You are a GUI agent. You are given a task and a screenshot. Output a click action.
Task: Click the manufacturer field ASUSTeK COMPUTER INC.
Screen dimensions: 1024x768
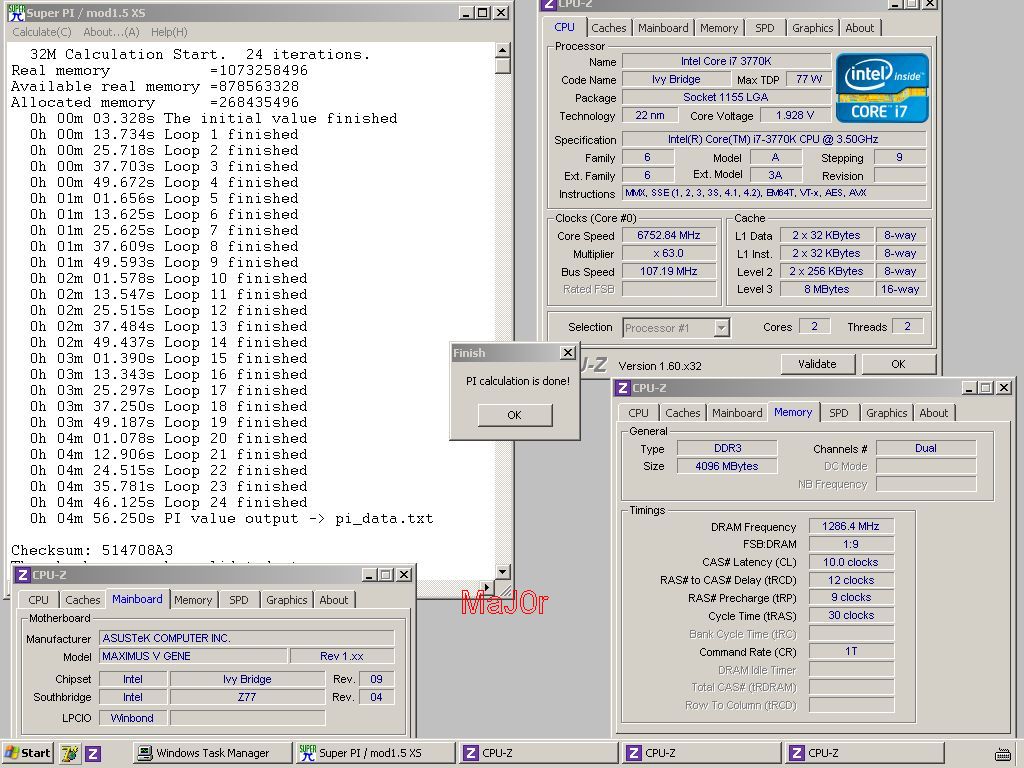coord(247,638)
